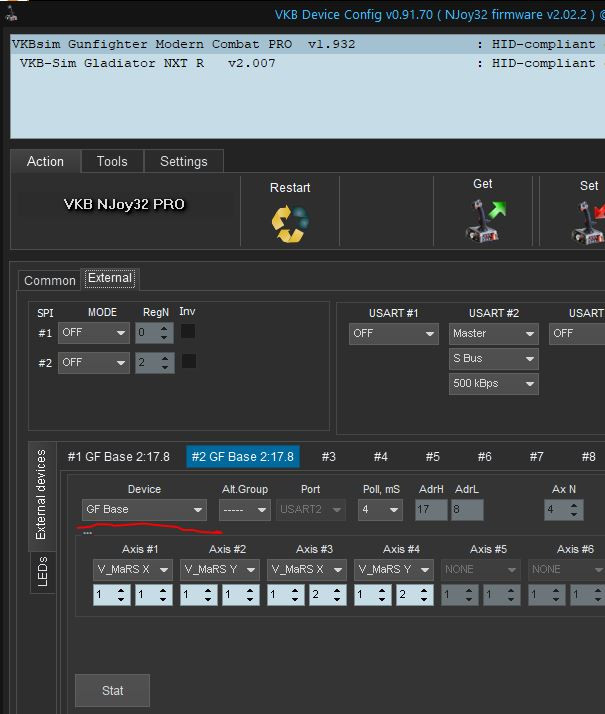This screenshot has width=605, height=714.
Task: Increase the Ax N stepper value
Action: (574, 505)
